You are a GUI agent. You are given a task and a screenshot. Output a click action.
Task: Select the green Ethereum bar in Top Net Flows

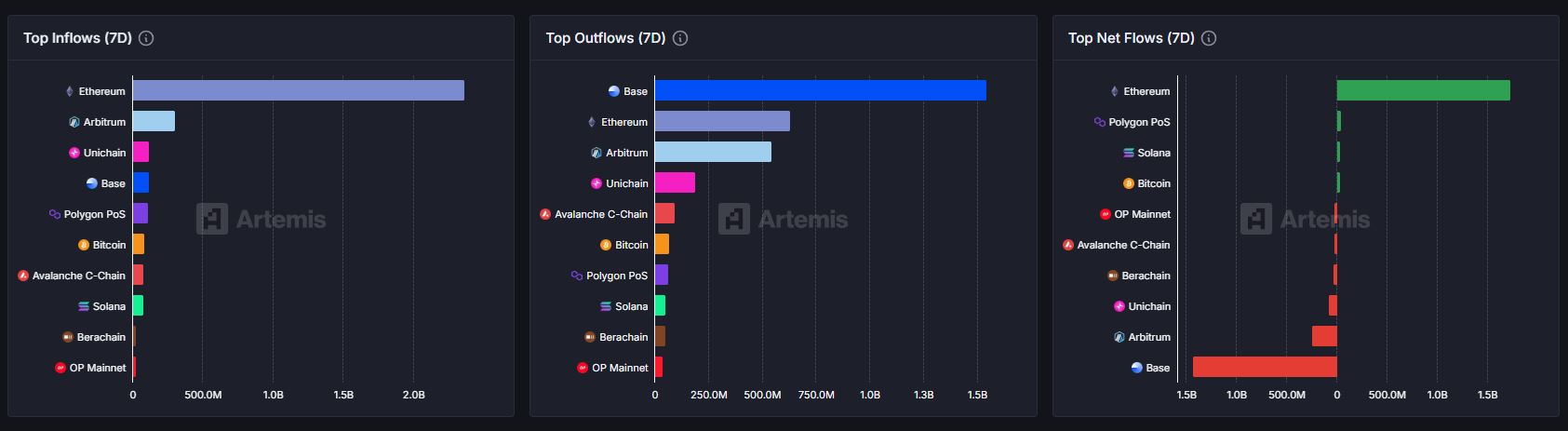(1424, 90)
